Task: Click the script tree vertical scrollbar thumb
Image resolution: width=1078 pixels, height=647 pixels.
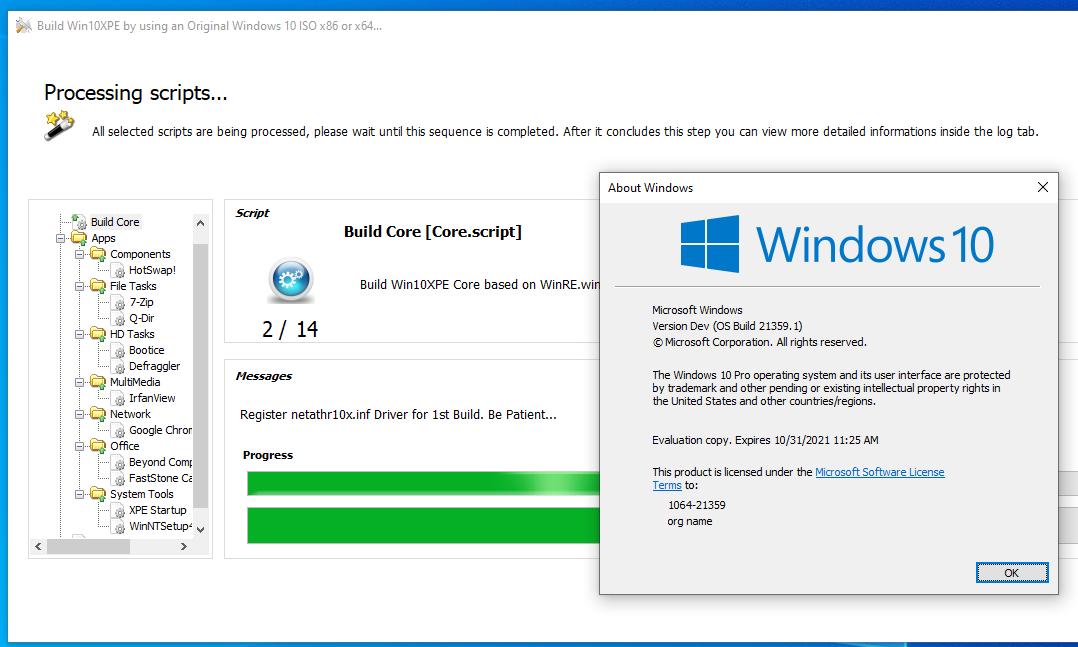Action: 200,375
